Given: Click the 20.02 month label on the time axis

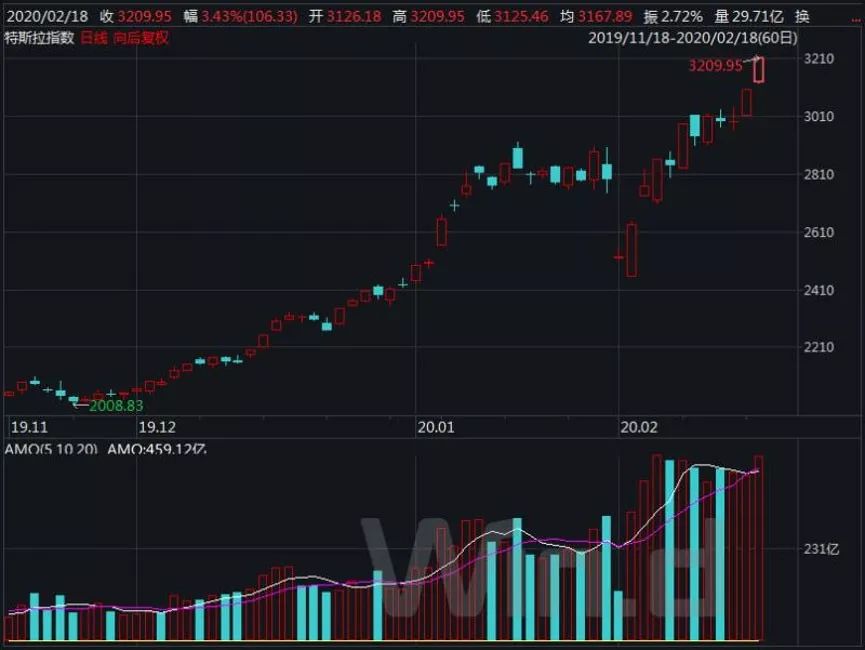Looking at the screenshot, I should (x=639, y=428).
